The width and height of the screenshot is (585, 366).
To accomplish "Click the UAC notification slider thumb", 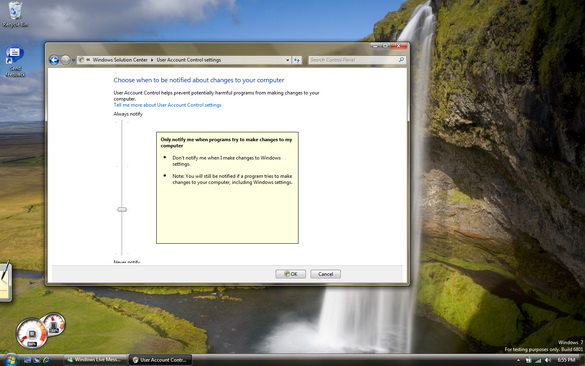I will click(122, 209).
